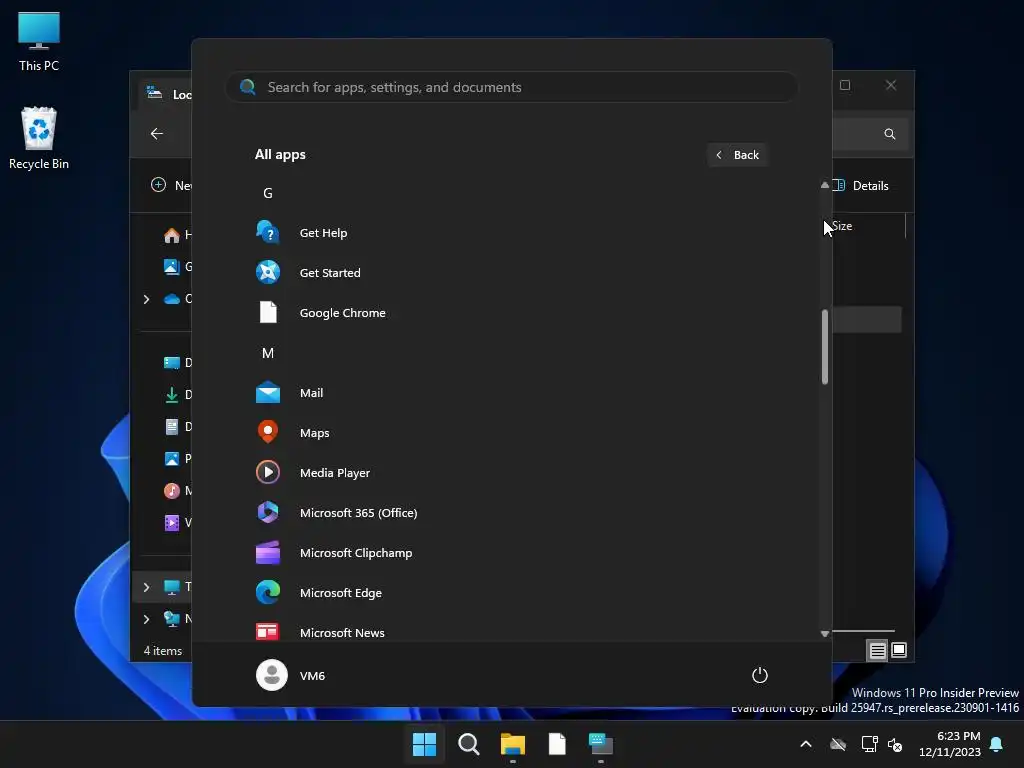The width and height of the screenshot is (1024, 768).
Task: Click network display icon in tray
Action: [x=869, y=744]
